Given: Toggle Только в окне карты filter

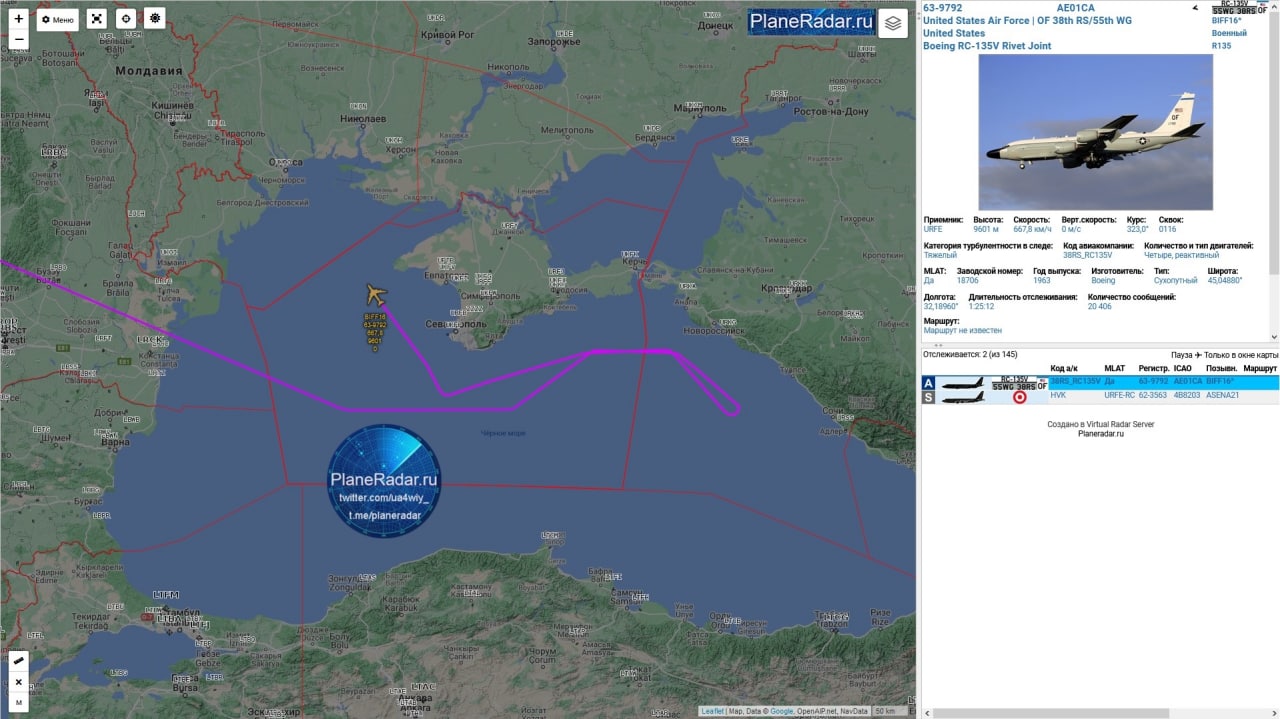Looking at the screenshot, I should [1241, 355].
